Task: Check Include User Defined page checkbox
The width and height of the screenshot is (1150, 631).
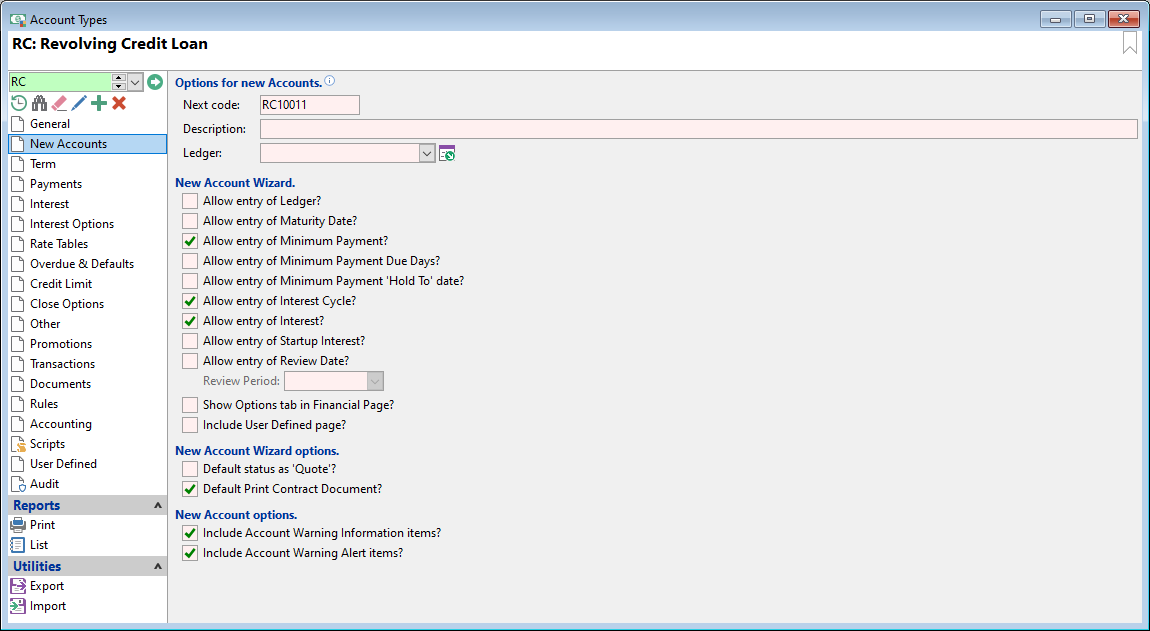Action: (190, 425)
